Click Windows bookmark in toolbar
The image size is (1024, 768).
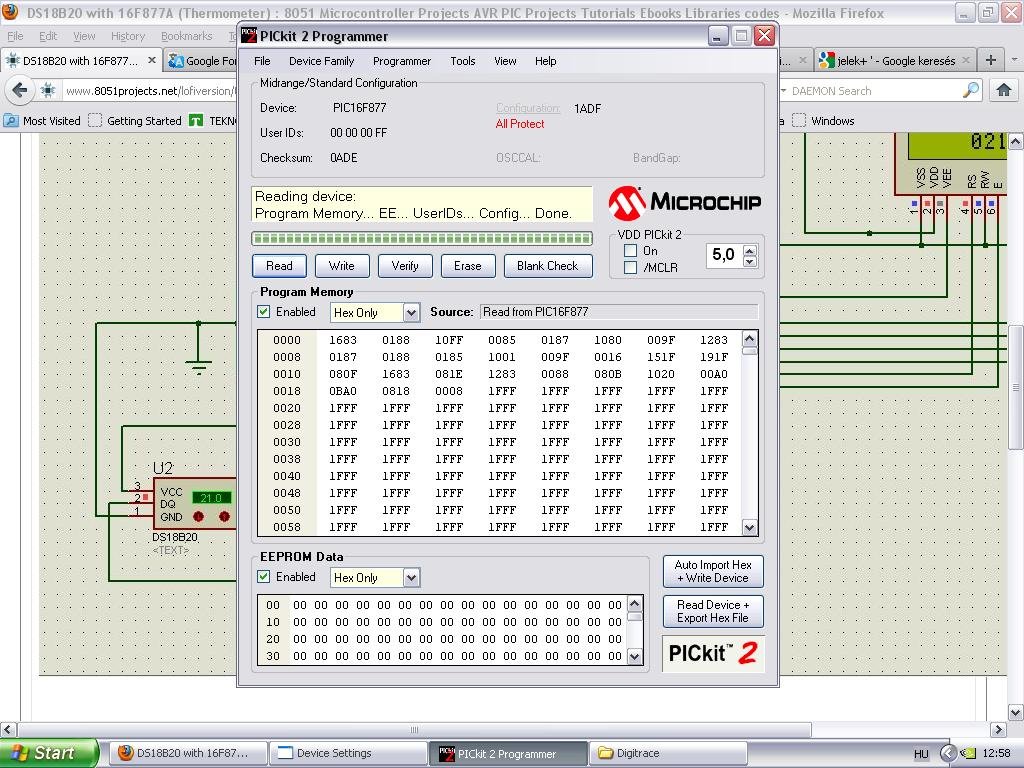pos(824,121)
